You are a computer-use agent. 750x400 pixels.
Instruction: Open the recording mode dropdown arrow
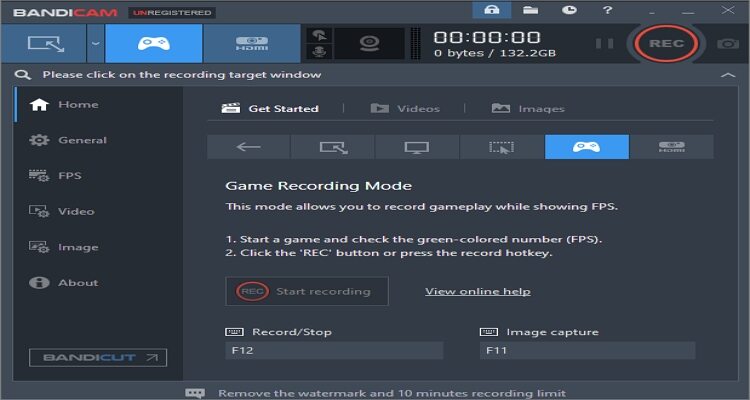click(96, 44)
